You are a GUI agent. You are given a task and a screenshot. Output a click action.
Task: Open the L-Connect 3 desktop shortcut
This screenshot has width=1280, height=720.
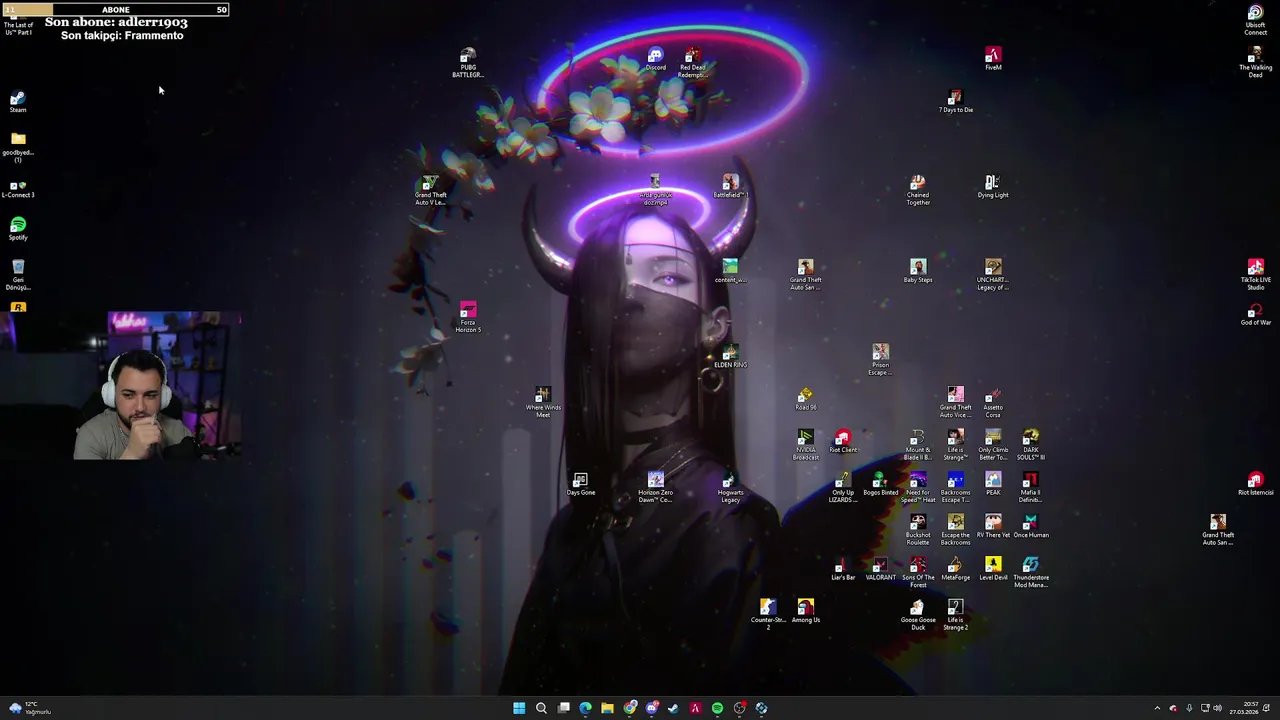(x=18, y=188)
